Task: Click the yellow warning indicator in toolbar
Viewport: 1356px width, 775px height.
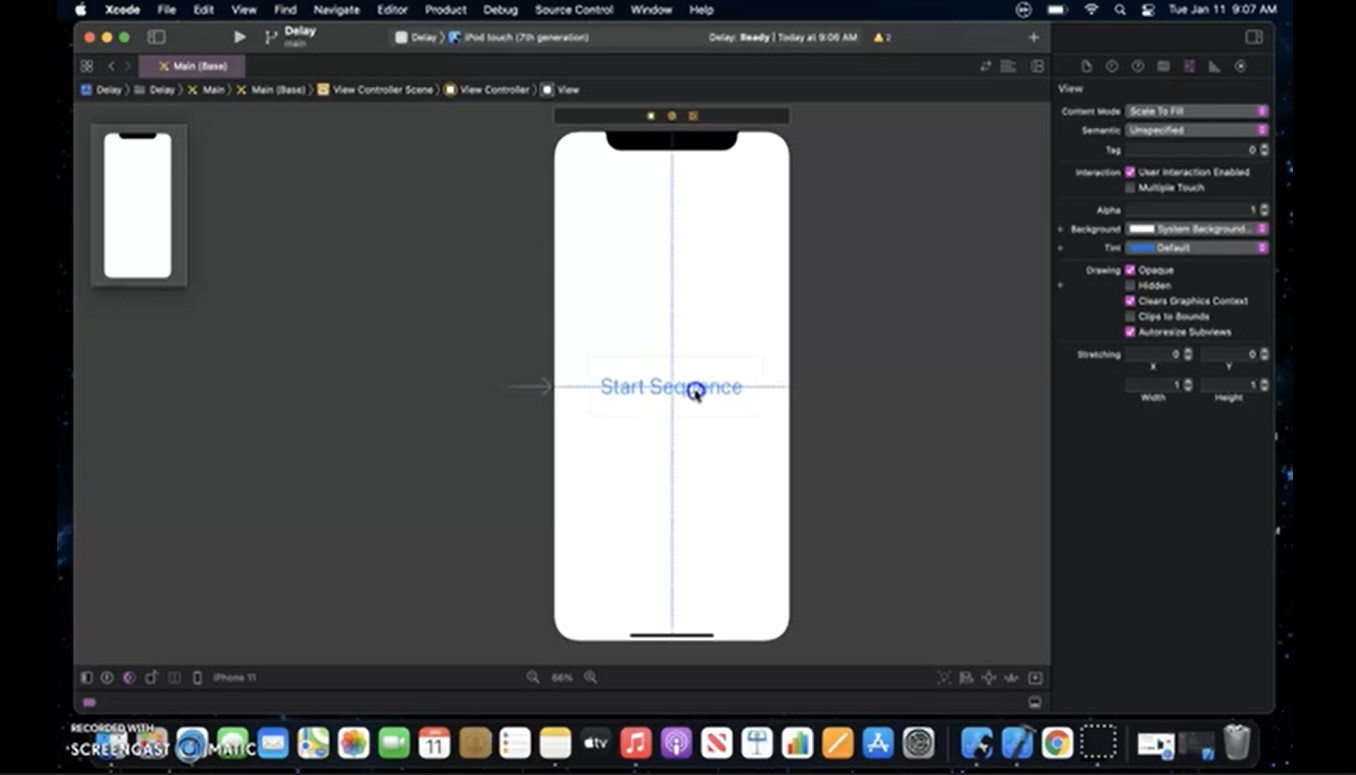Action: coord(881,37)
